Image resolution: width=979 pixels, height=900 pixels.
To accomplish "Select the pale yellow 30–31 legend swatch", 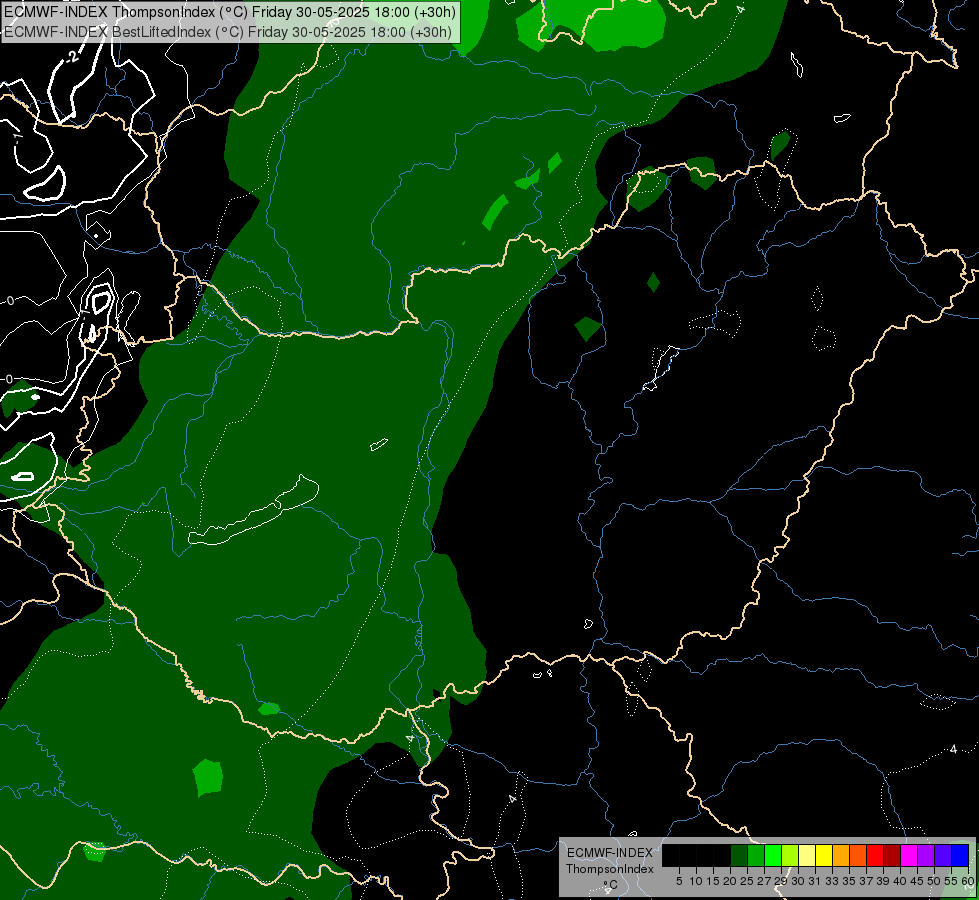I will [807, 855].
